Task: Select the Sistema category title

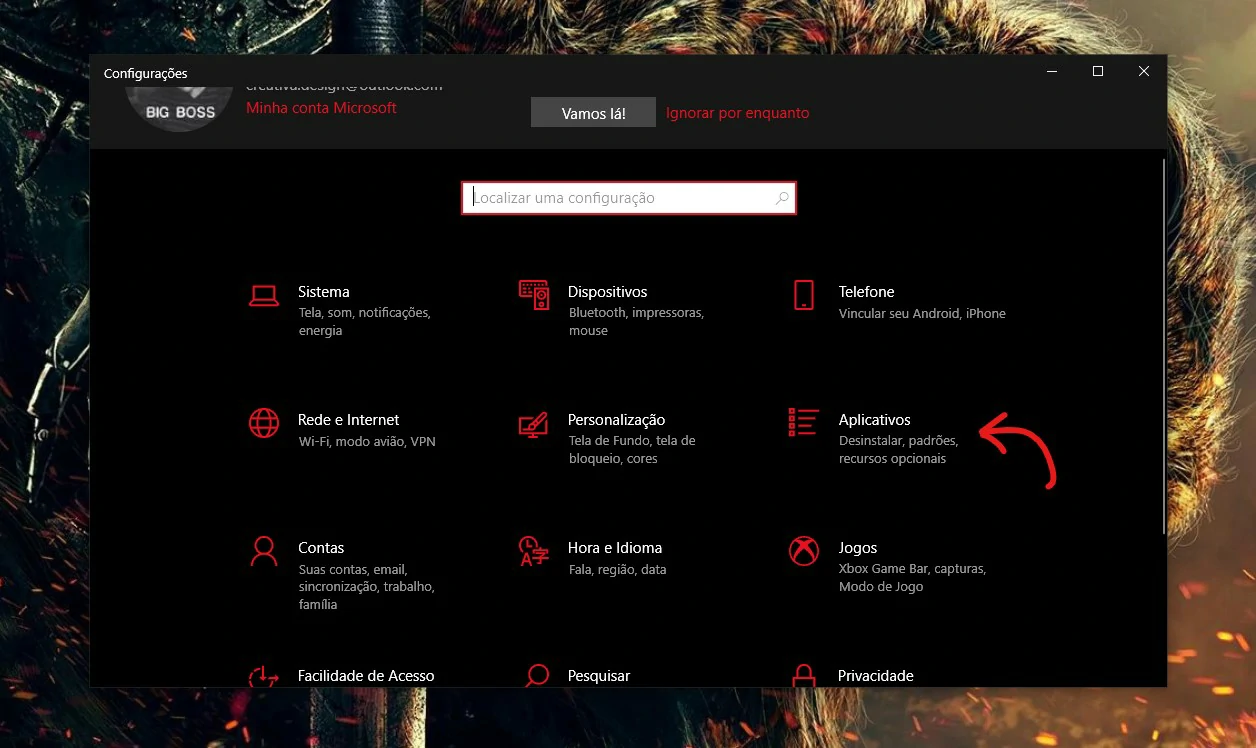Action: (324, 292)
